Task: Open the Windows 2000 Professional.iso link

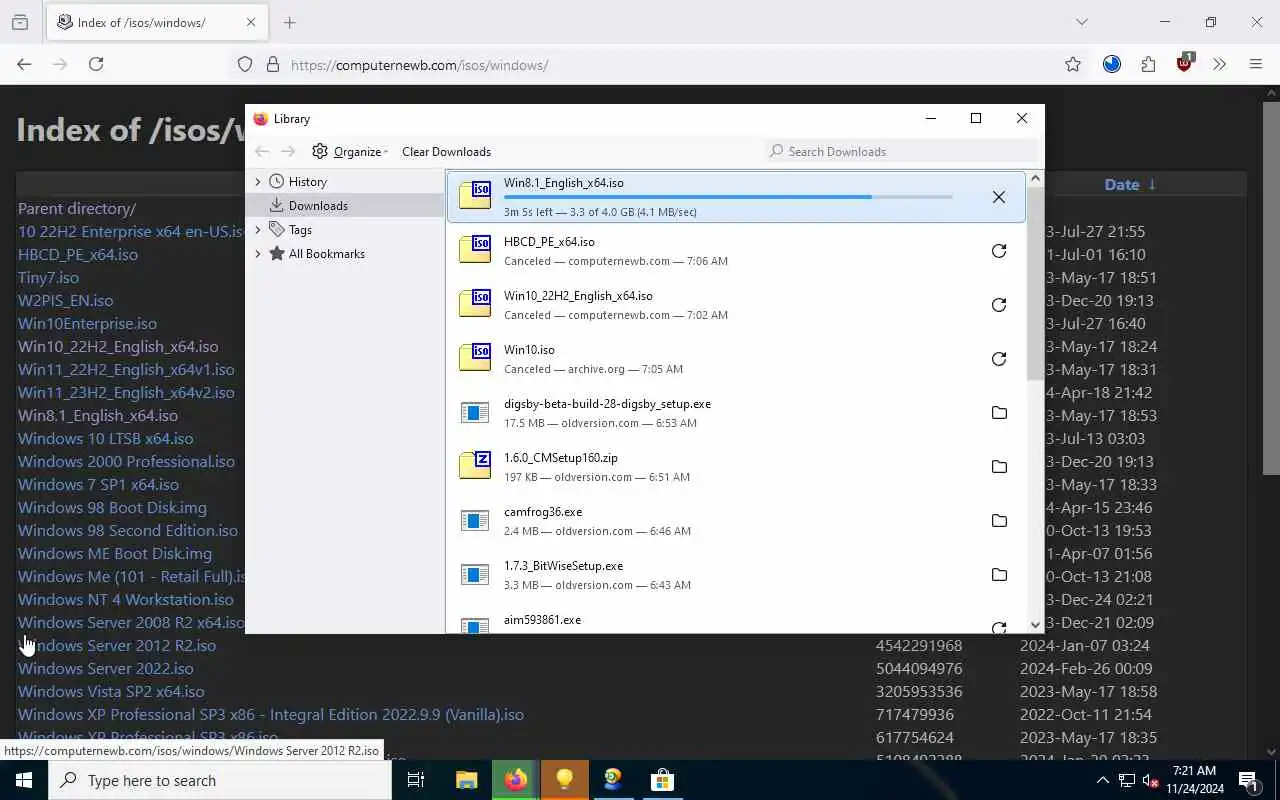Action: click(126, 461)
